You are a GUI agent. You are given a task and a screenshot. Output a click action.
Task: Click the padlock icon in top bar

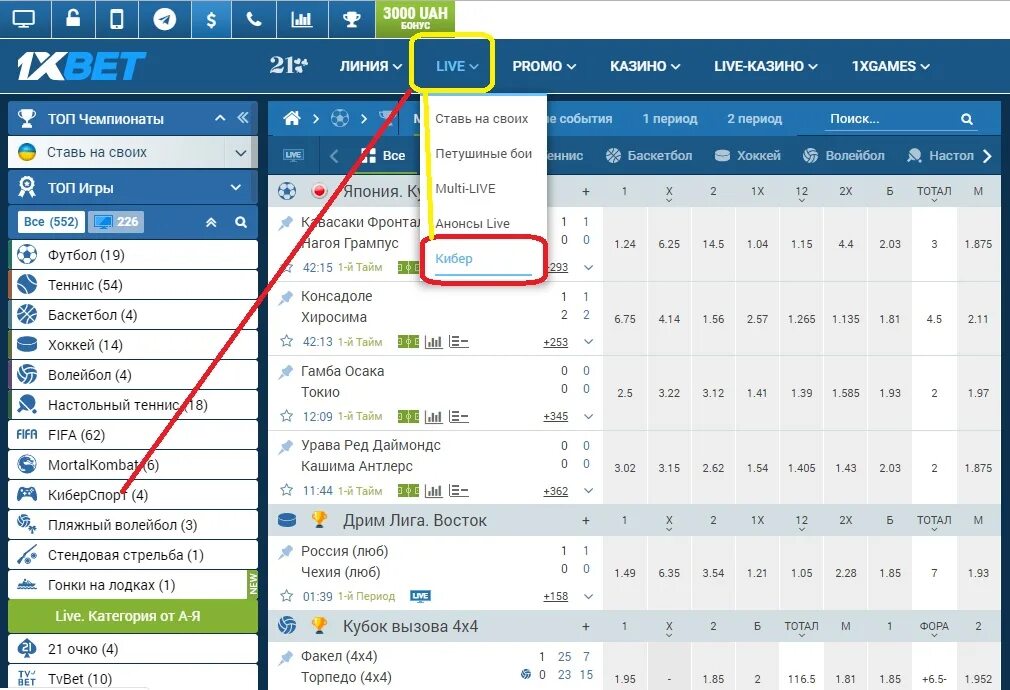(x=73, y=18)
